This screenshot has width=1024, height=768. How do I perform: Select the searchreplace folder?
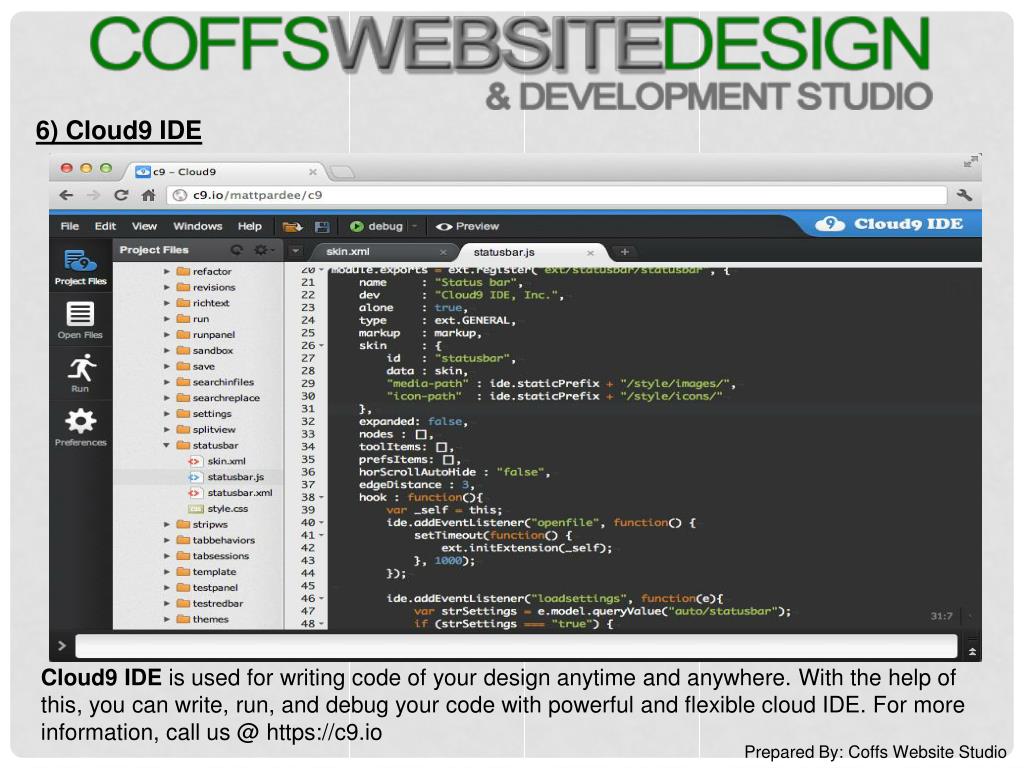click(218, 398)
